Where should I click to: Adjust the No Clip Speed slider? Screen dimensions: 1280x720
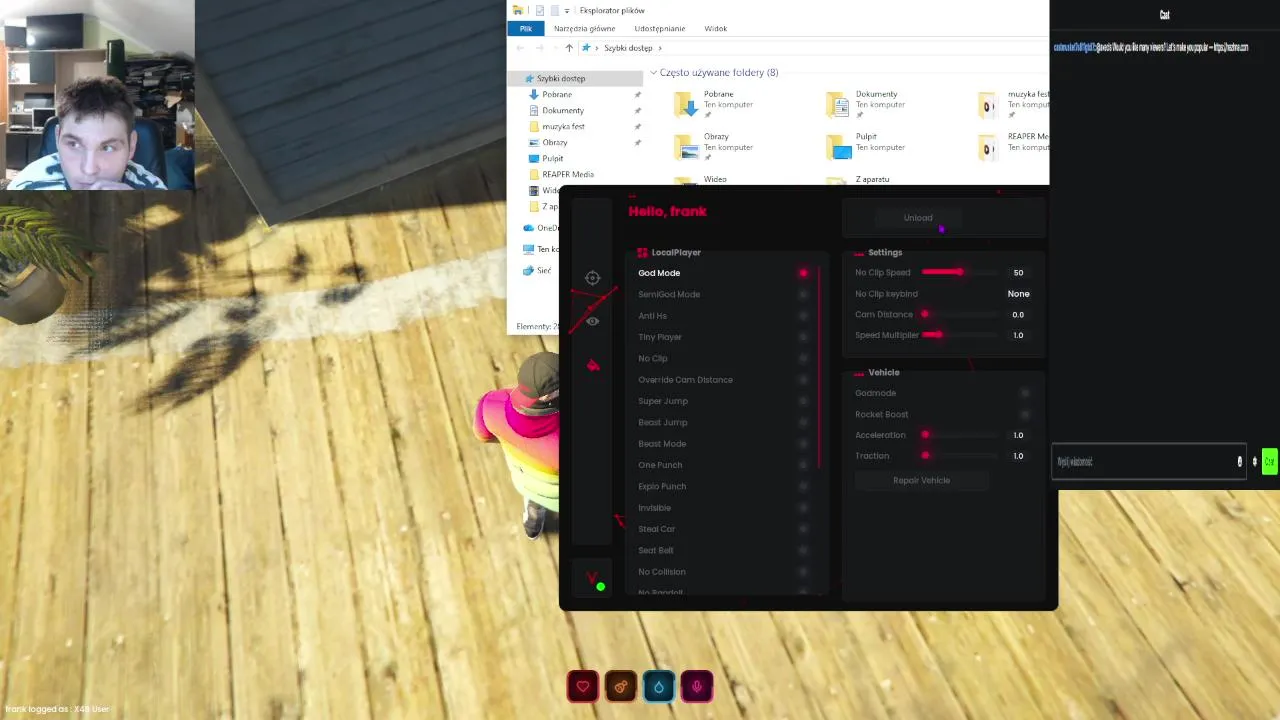[960, 272]
